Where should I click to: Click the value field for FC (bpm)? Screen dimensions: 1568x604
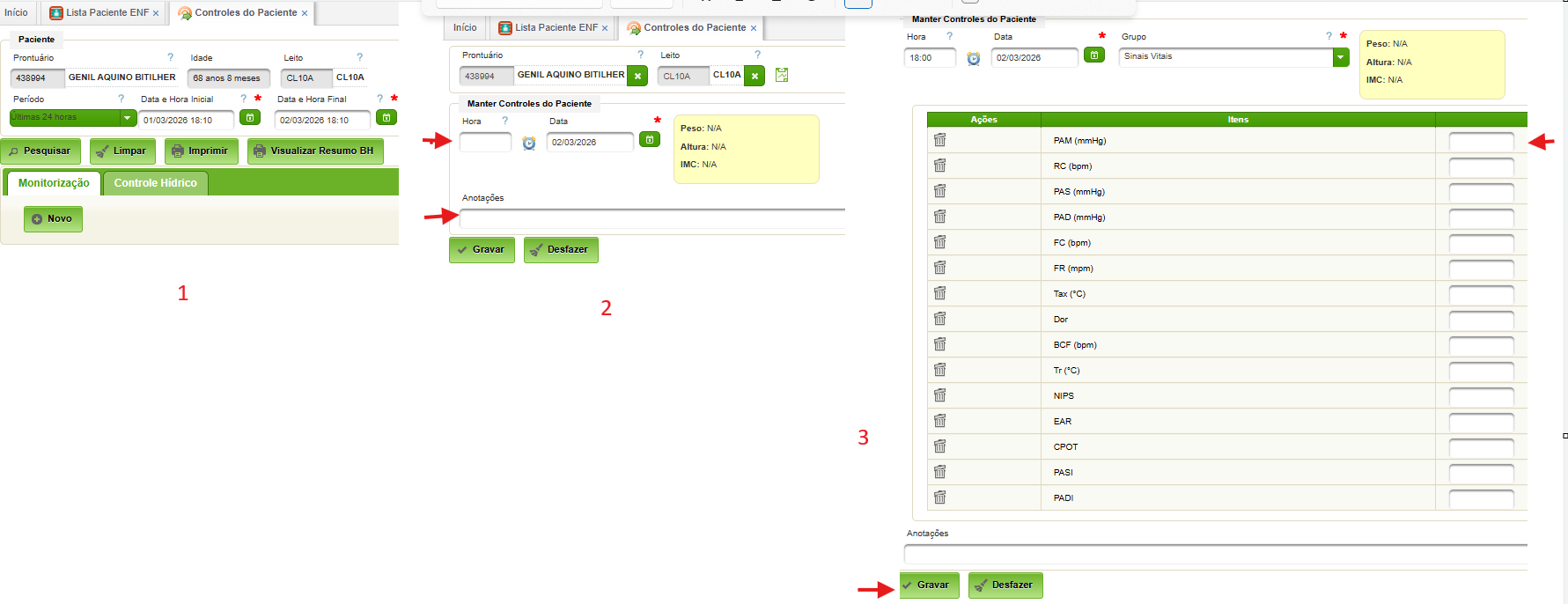click(x=1481, y=243)
